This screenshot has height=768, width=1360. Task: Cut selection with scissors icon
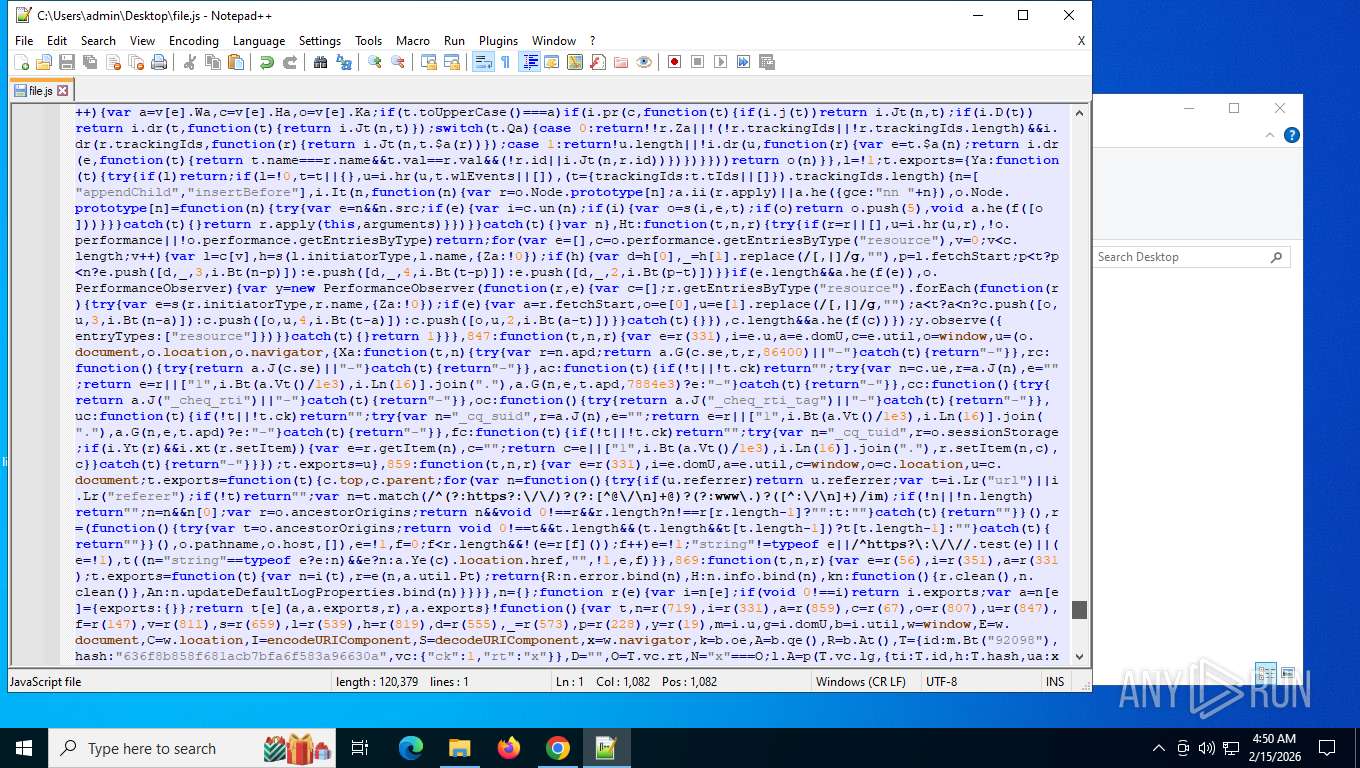pyautogui.click(x=189, y=62)
